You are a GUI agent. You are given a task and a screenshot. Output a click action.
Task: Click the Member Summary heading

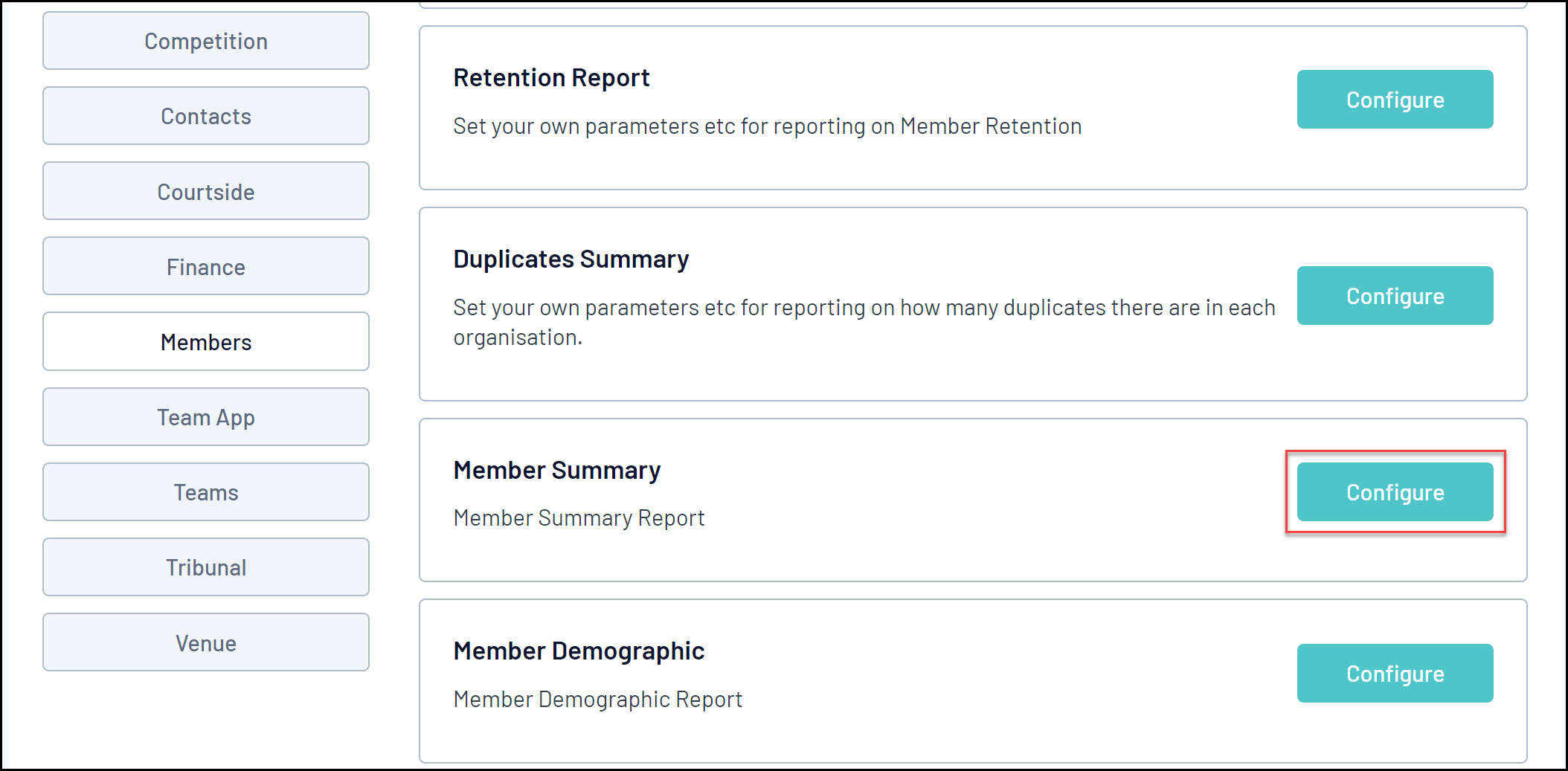[556, 470]
